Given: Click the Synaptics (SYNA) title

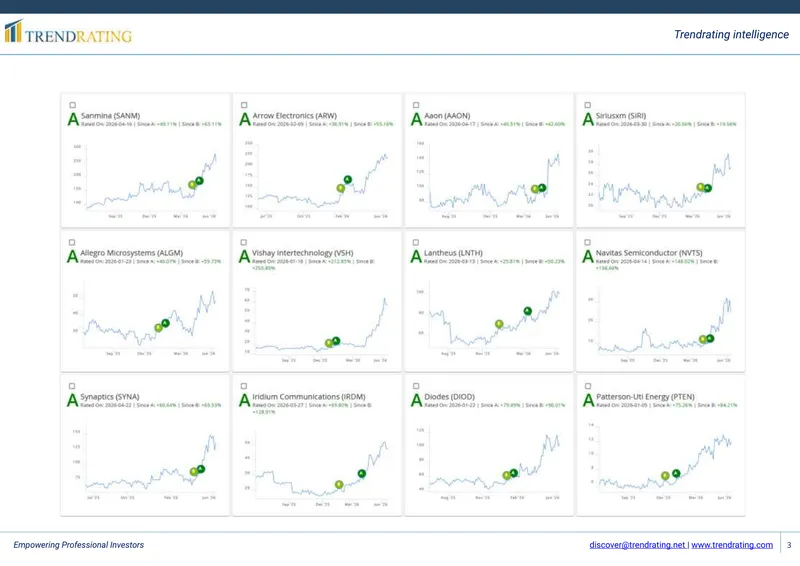Looking at the screenshot, I should point(110,397).
